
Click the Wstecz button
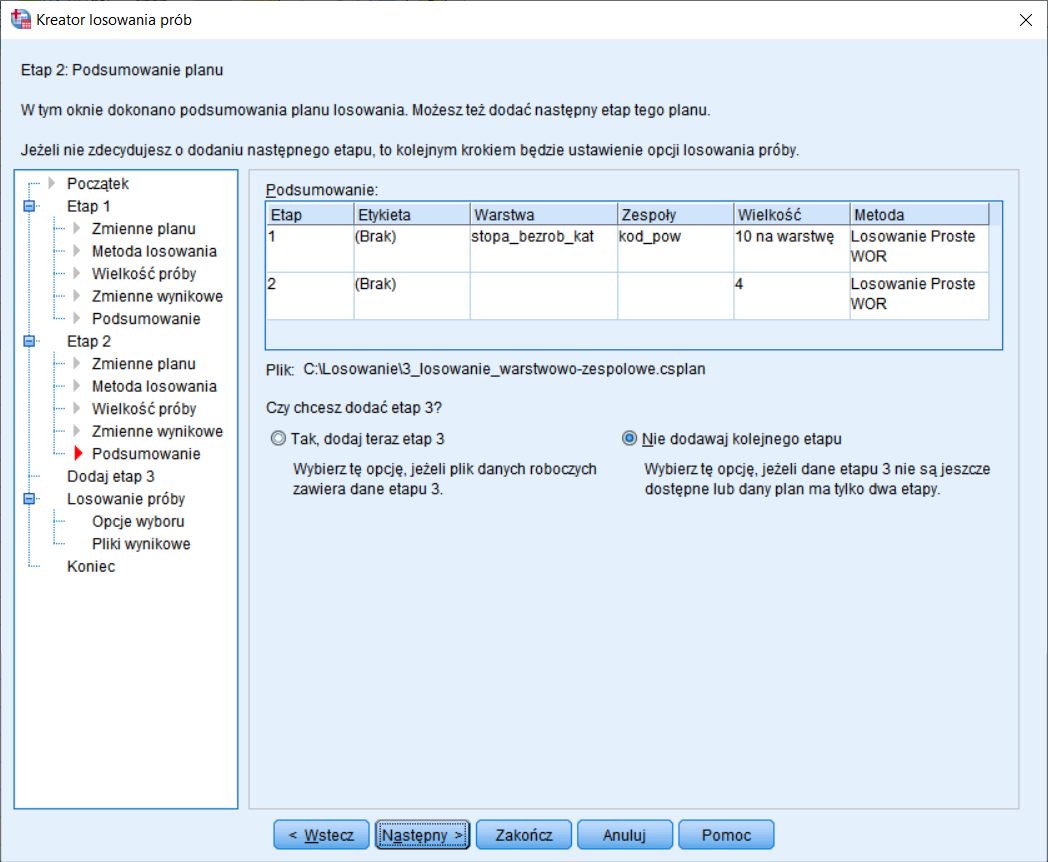click(321, 835)
